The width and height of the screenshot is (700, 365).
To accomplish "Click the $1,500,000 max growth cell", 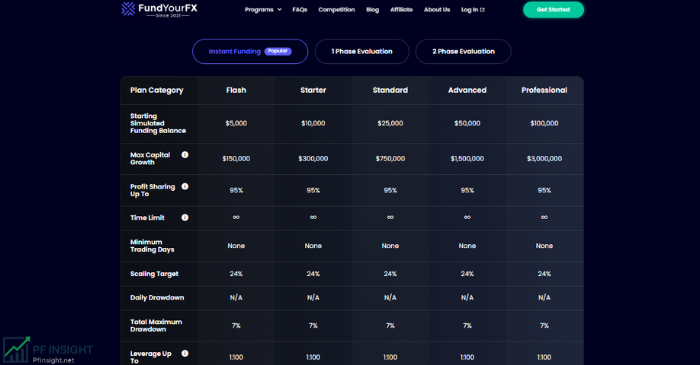I will pyautogui.click(x=467, y=158).
